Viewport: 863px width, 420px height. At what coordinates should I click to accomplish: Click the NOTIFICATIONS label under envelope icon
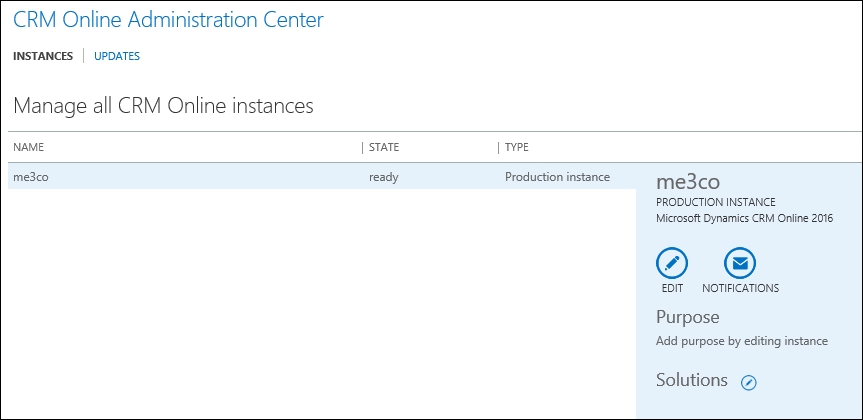coord(740,288)
